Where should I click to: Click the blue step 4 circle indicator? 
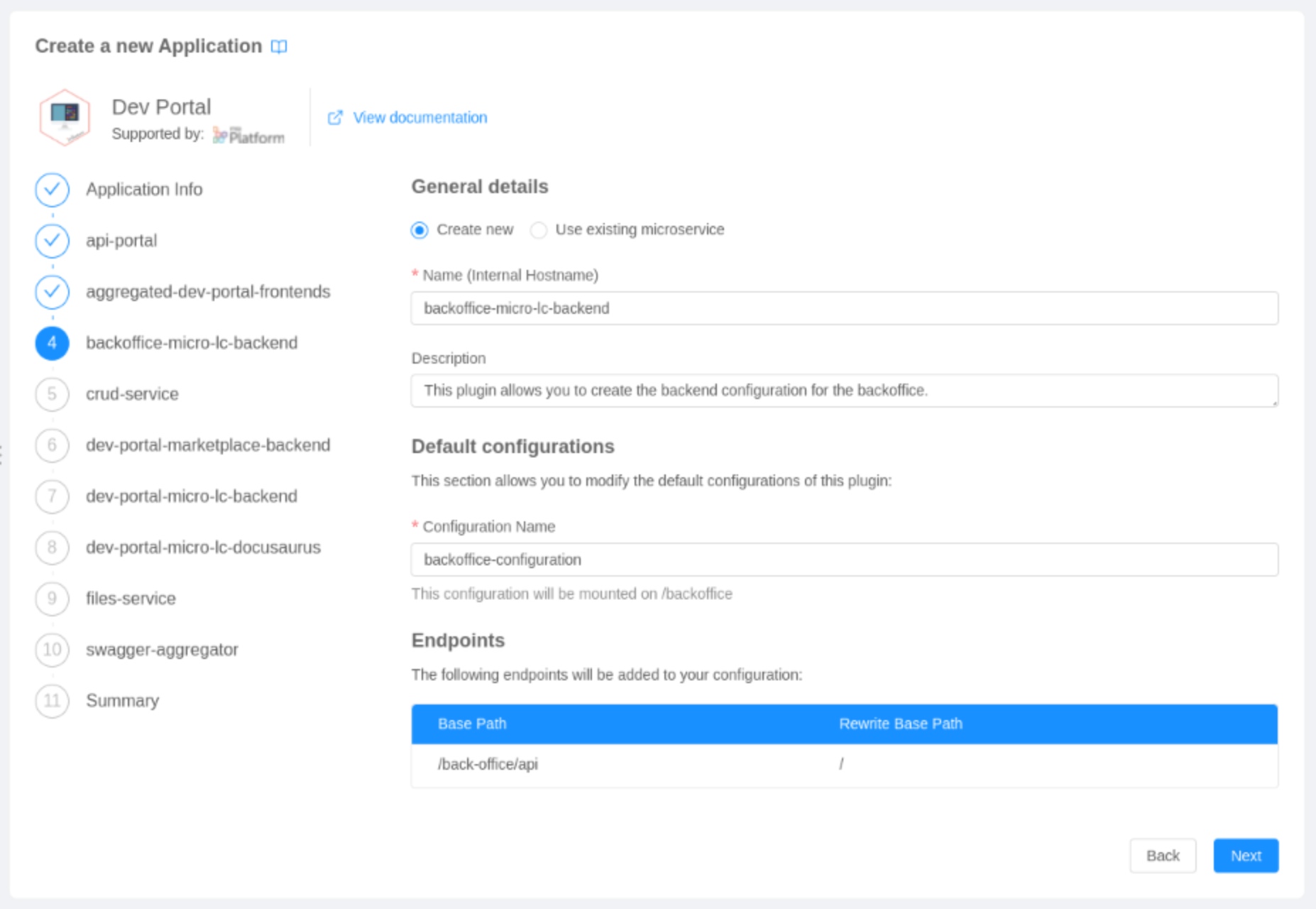click(51, 343)
